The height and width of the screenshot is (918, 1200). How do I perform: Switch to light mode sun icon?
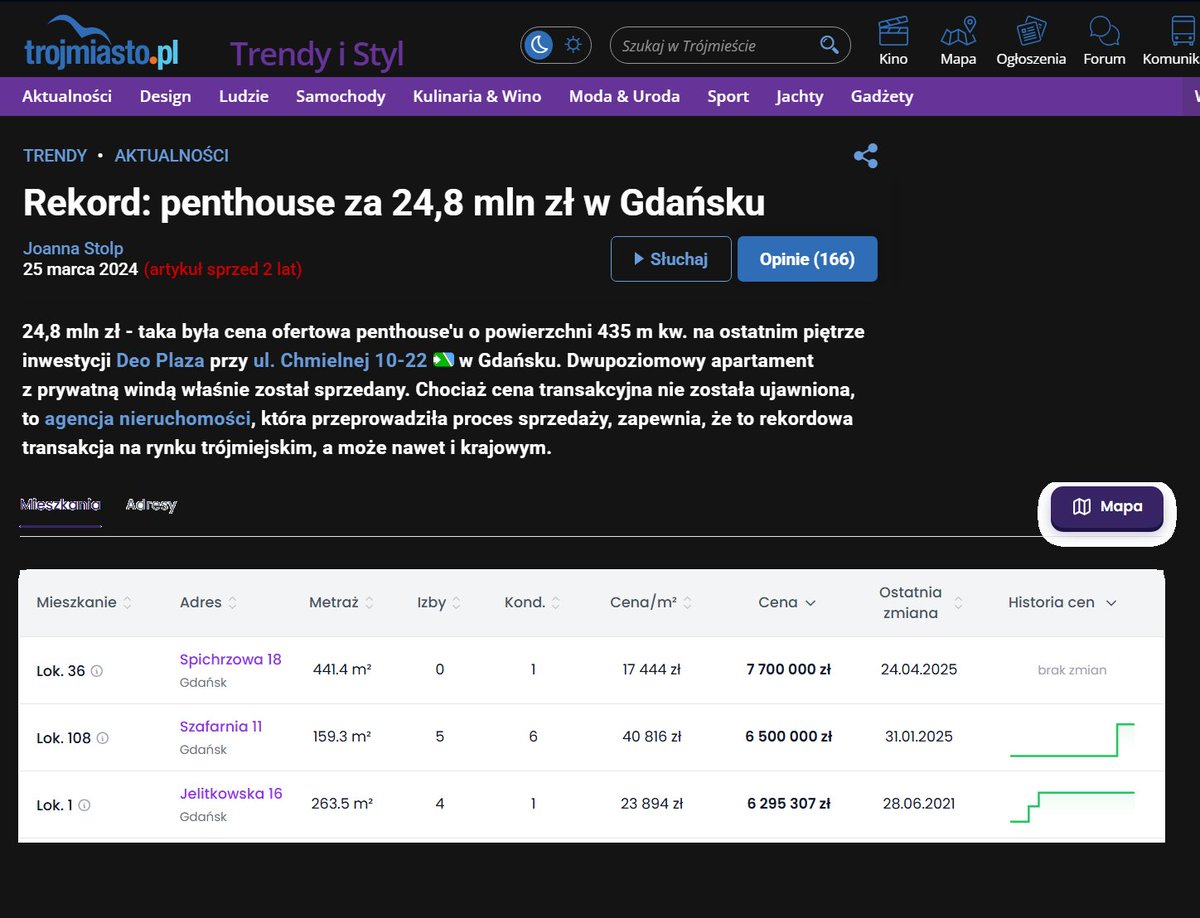point(573,45)
